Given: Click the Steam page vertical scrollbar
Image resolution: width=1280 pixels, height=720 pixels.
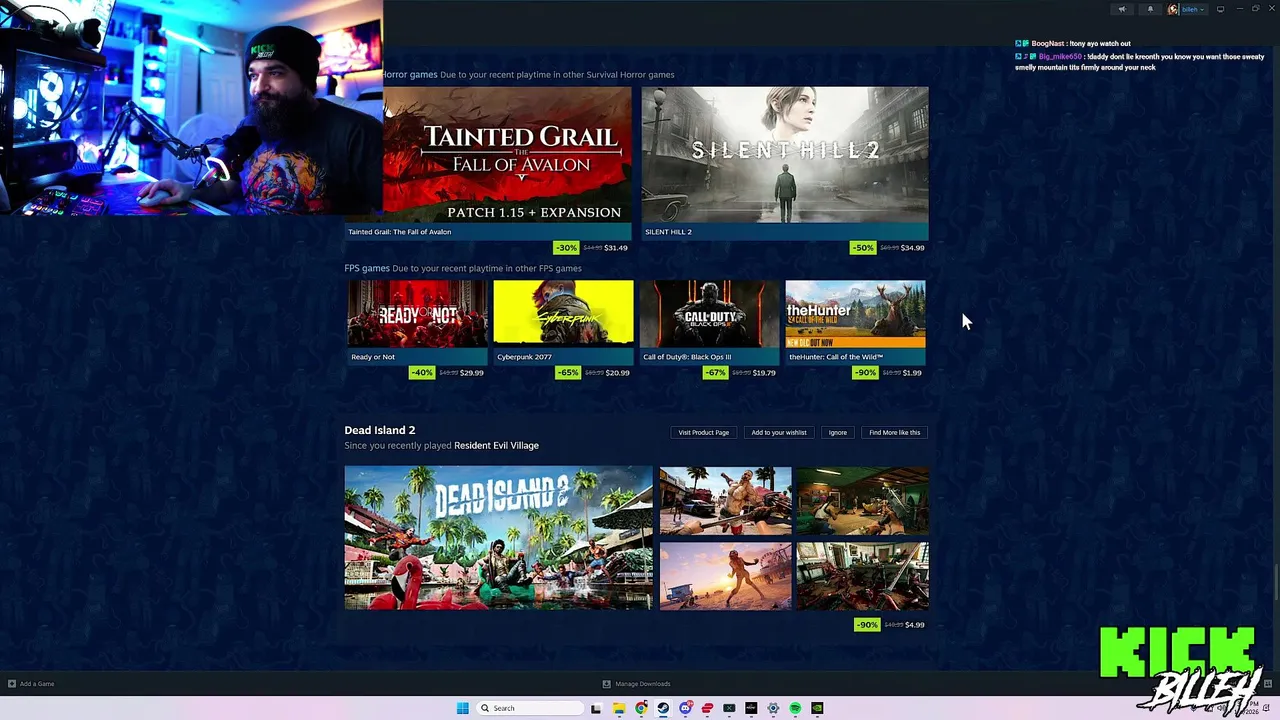Looking at the screenshot, I should coord(1276,583).
